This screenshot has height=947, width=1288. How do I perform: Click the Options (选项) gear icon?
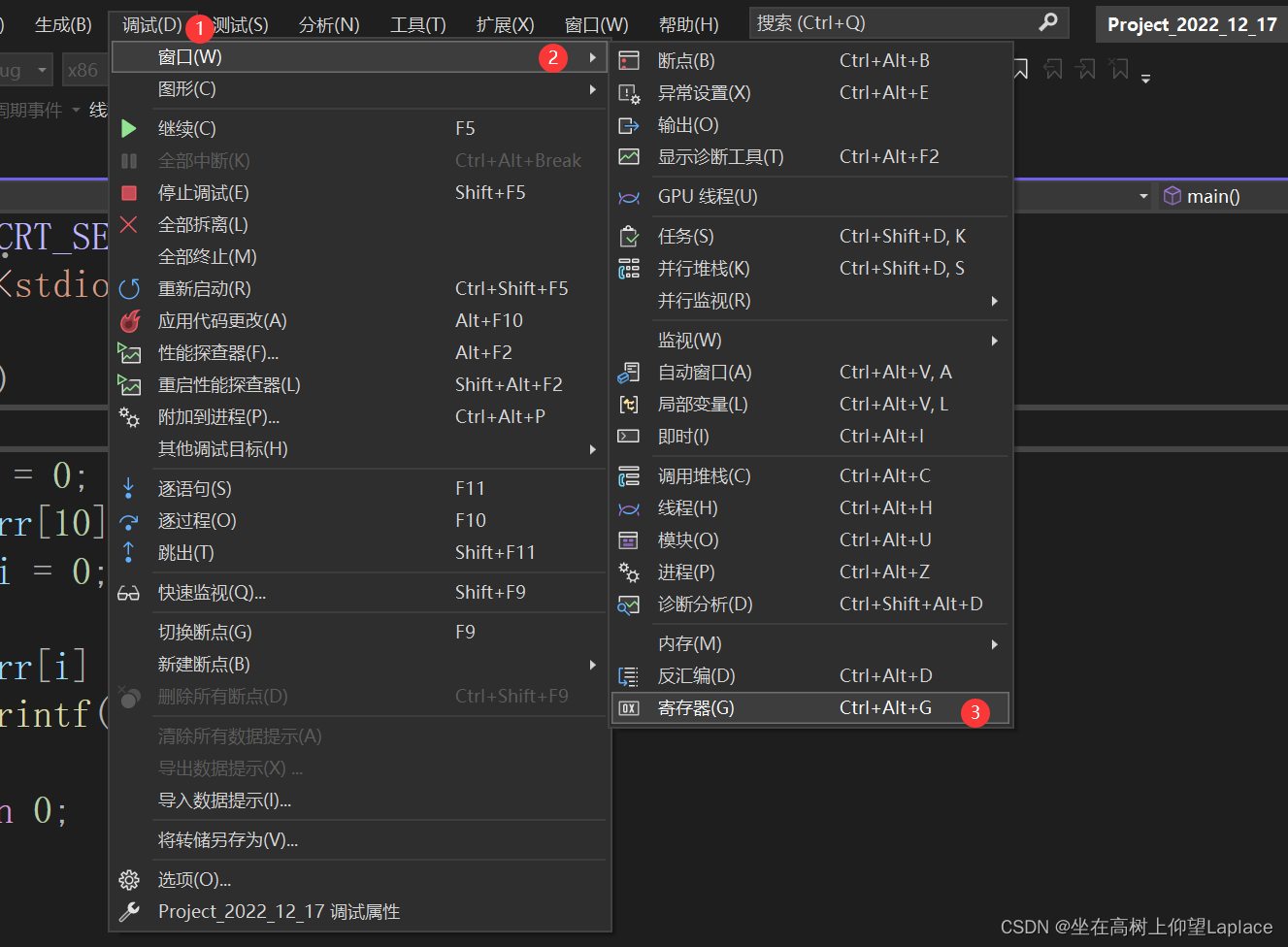click(x=129, y=880)
